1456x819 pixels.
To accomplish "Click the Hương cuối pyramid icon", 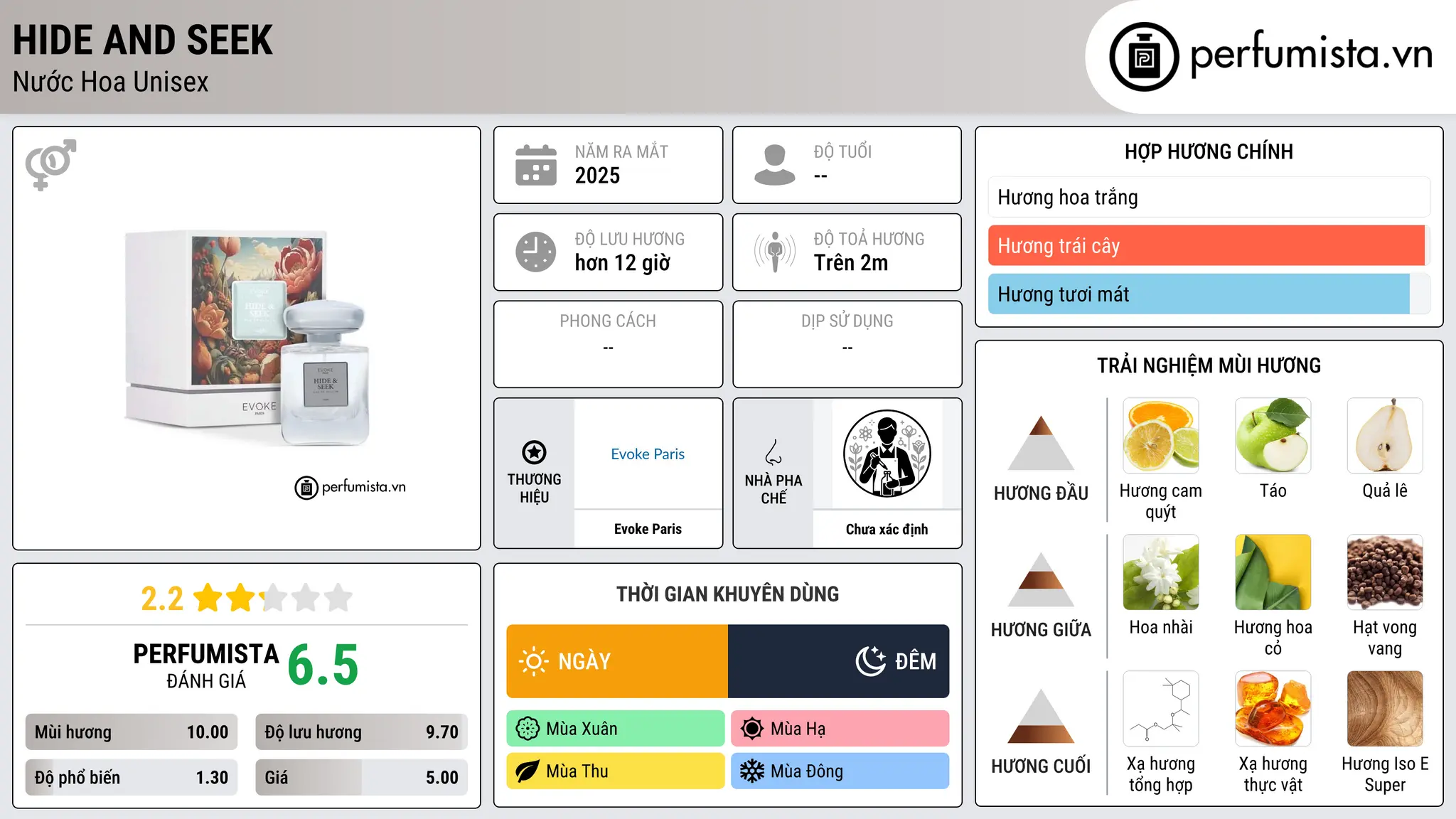I will pos(1041,716).
